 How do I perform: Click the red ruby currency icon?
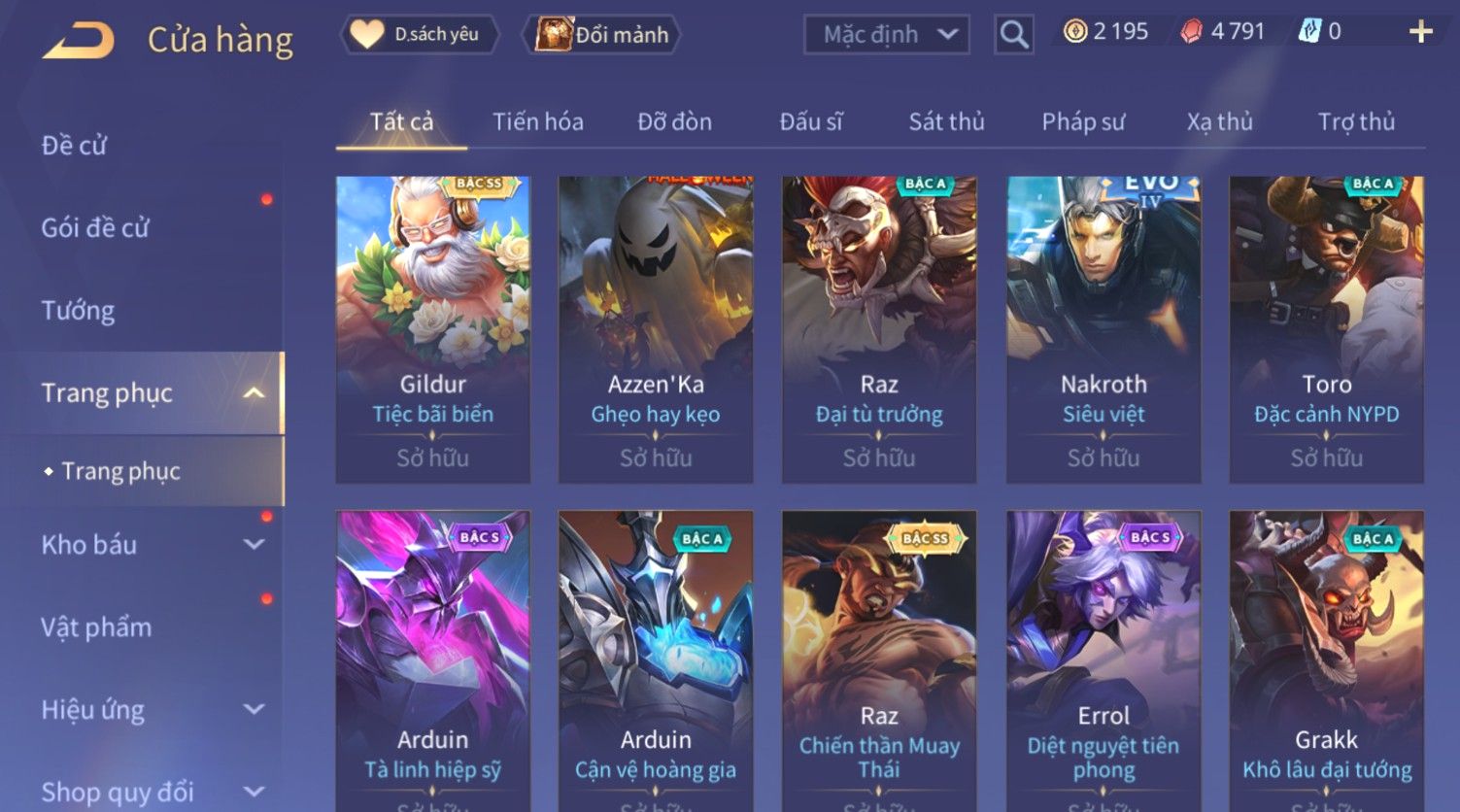coord(1191,33)
